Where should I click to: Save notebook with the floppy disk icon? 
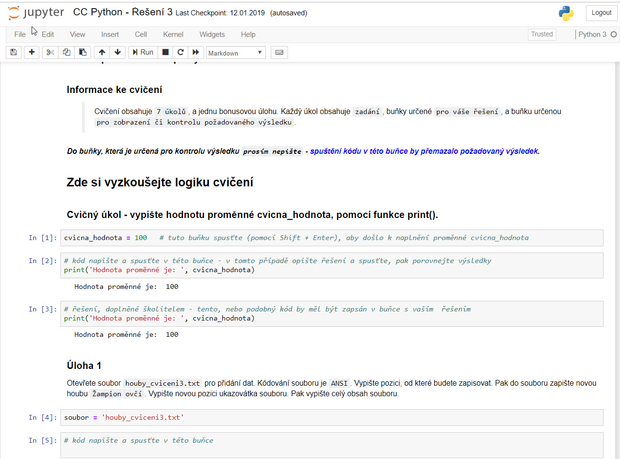click(13, 52)
